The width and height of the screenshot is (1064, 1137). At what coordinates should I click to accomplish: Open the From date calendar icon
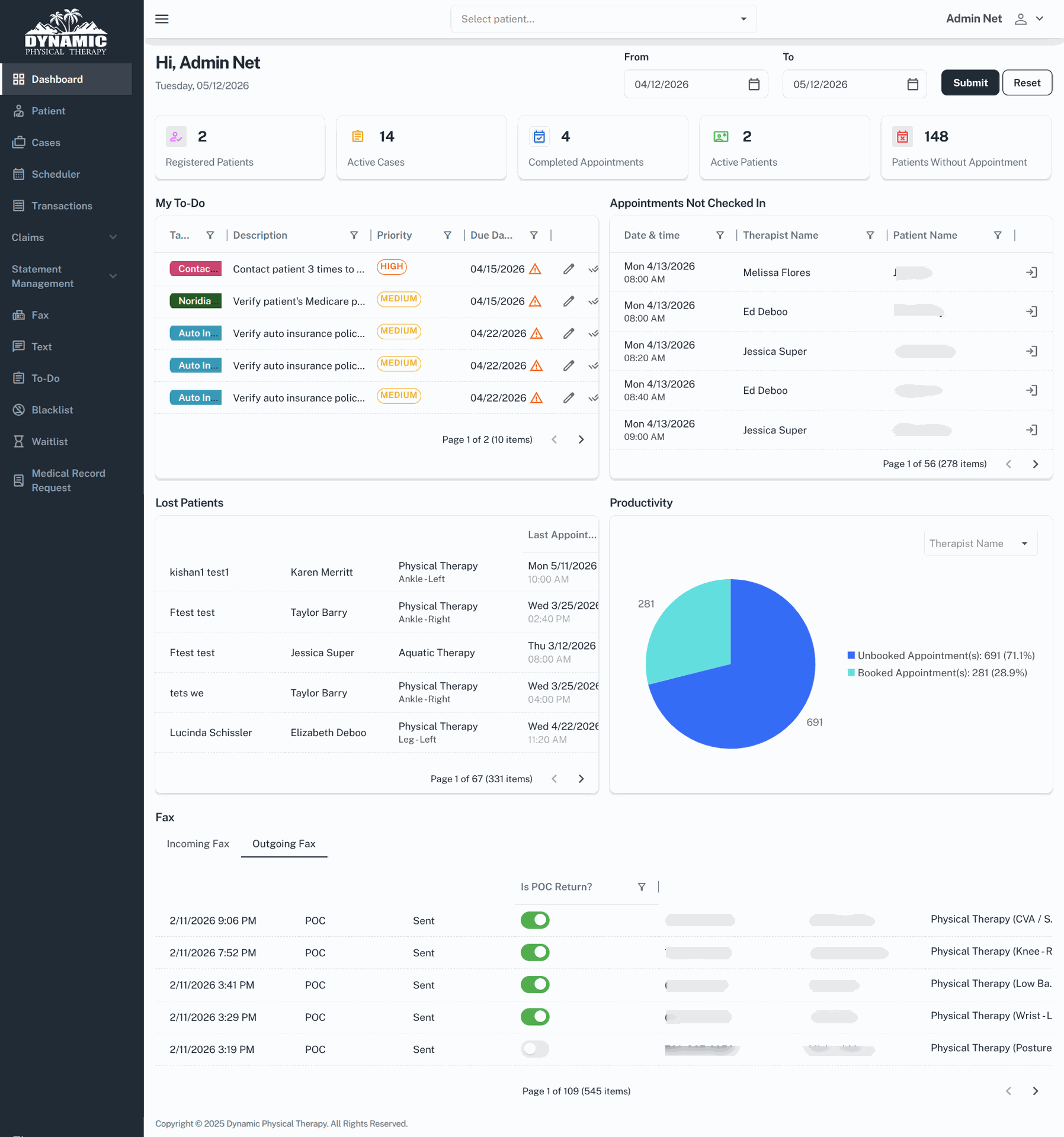[754, 84]
